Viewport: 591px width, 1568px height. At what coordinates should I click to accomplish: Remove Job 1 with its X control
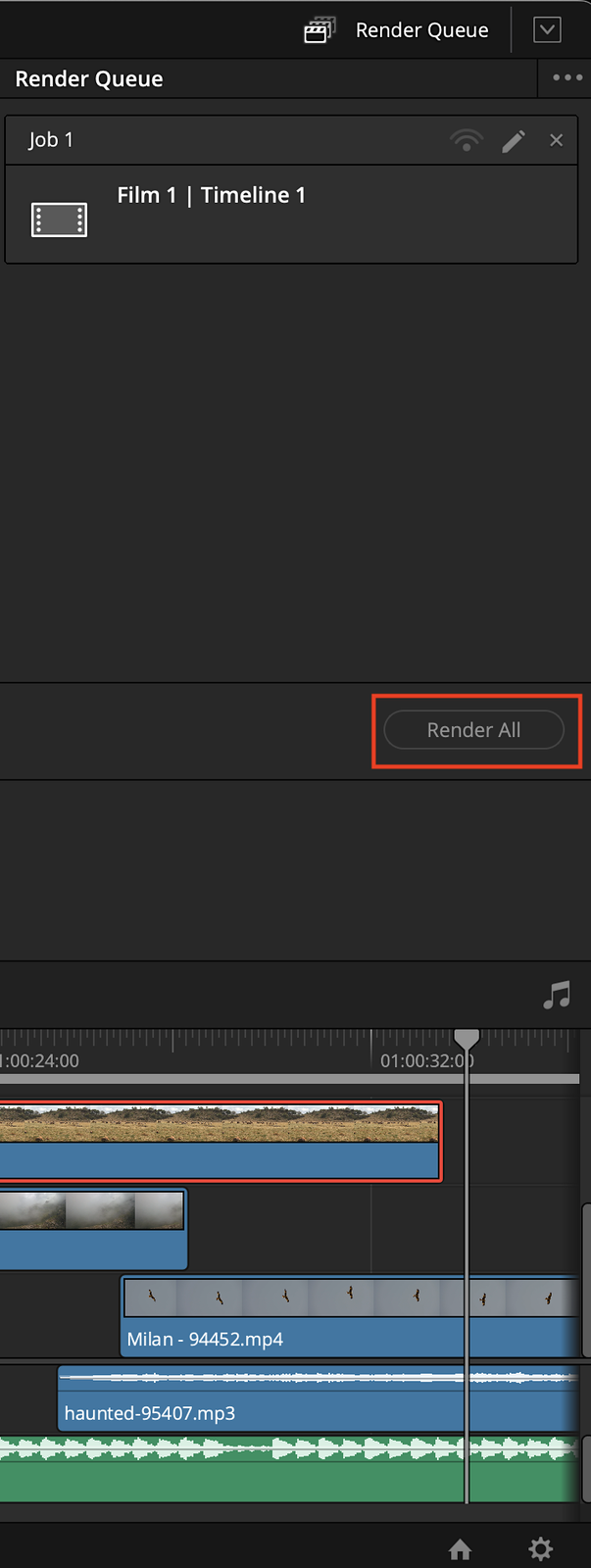click(556, 140)
